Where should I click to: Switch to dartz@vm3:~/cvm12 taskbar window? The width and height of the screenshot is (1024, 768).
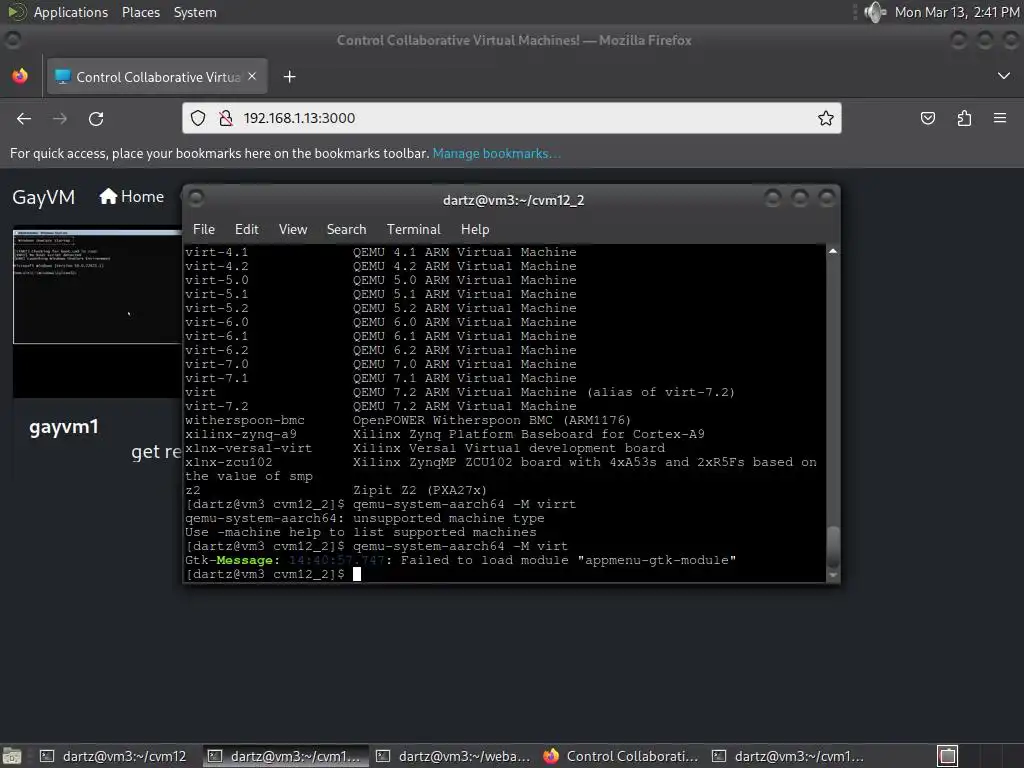click(114, 756)
